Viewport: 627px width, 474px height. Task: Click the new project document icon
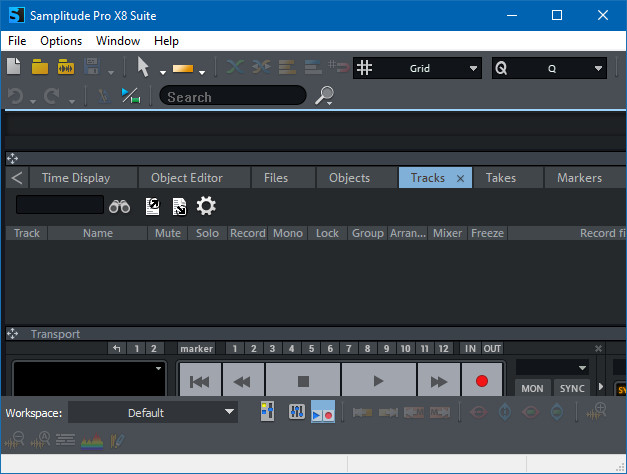(14, 67)
